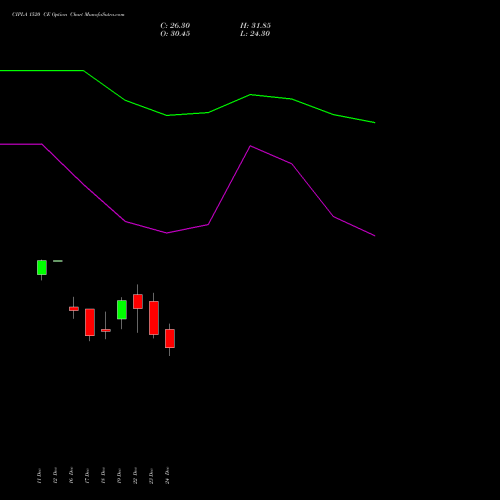Viewport: 500px width, 500px height.
Task: Click the closing price value C: 26.30
Action: [x=175, y=26]
